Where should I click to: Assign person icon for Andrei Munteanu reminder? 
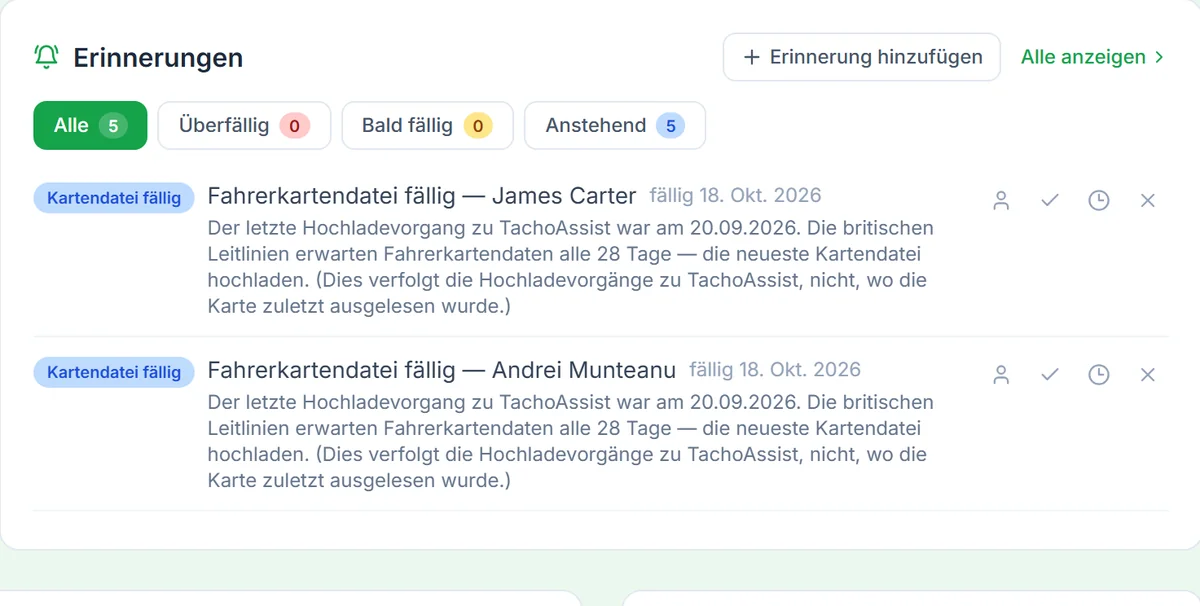tap(1001, 375)
